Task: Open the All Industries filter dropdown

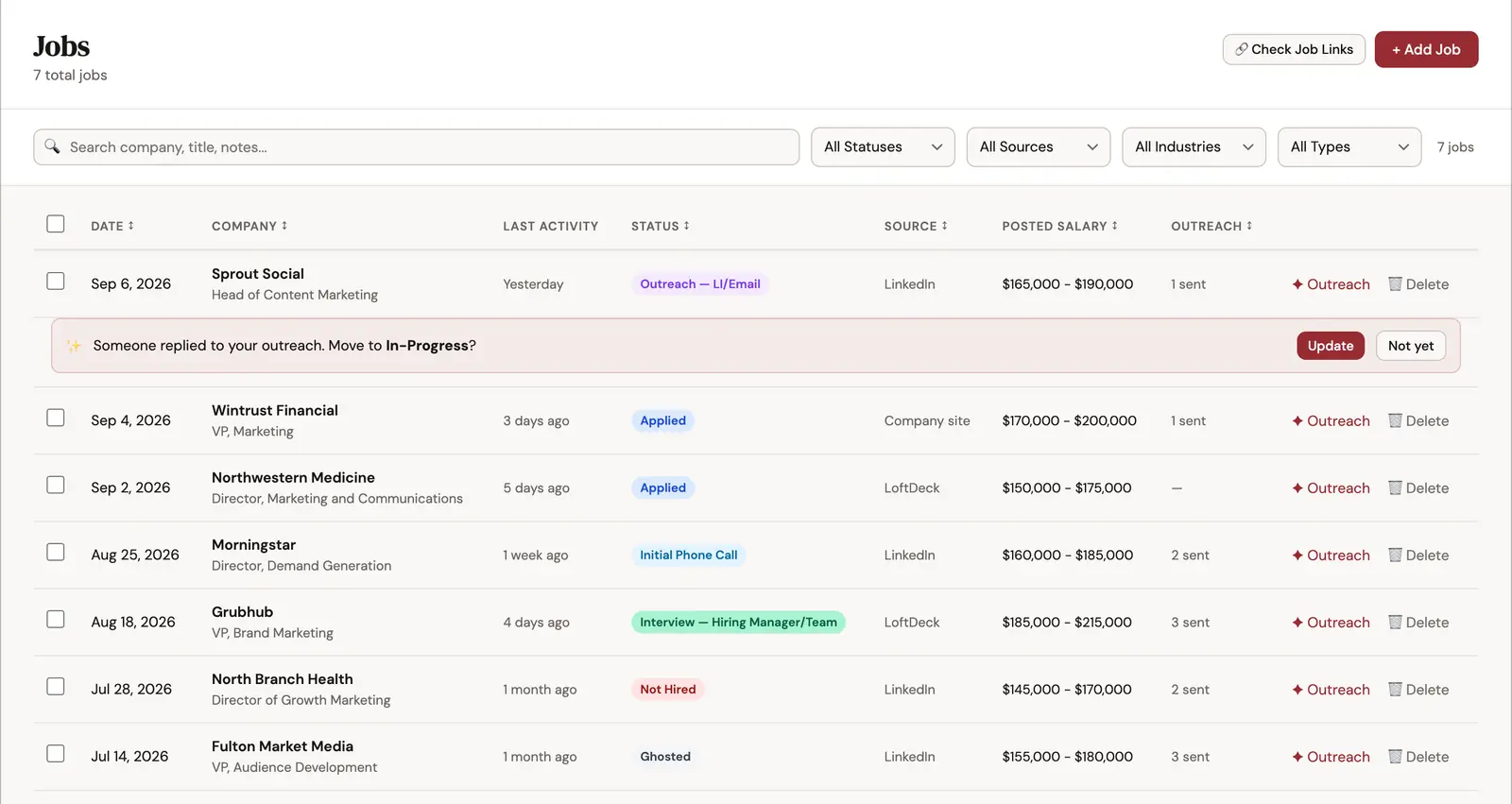Action: 1194,146
